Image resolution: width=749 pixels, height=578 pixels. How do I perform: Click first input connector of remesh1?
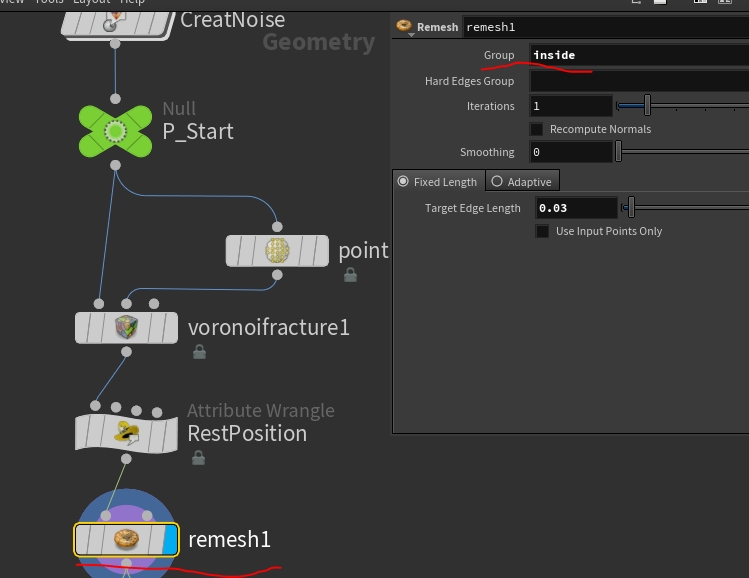(106, 516)
